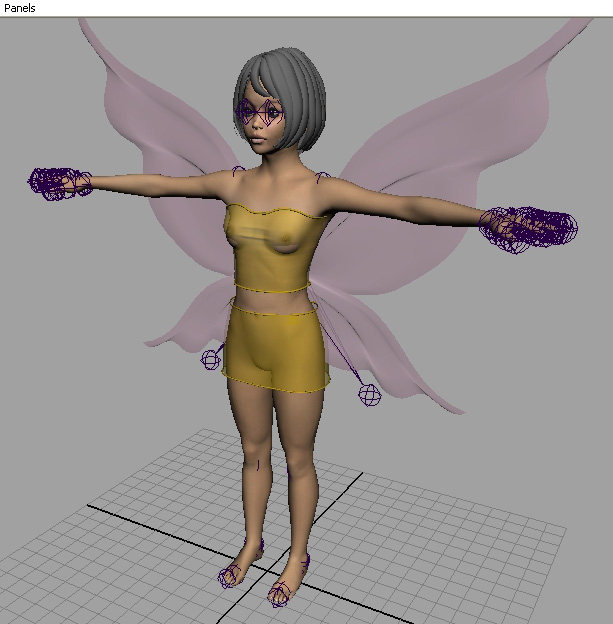Select the sphere control beside the shorts' left edge
The width and height of the screenshot is (613, 624).
coord(211,360)
